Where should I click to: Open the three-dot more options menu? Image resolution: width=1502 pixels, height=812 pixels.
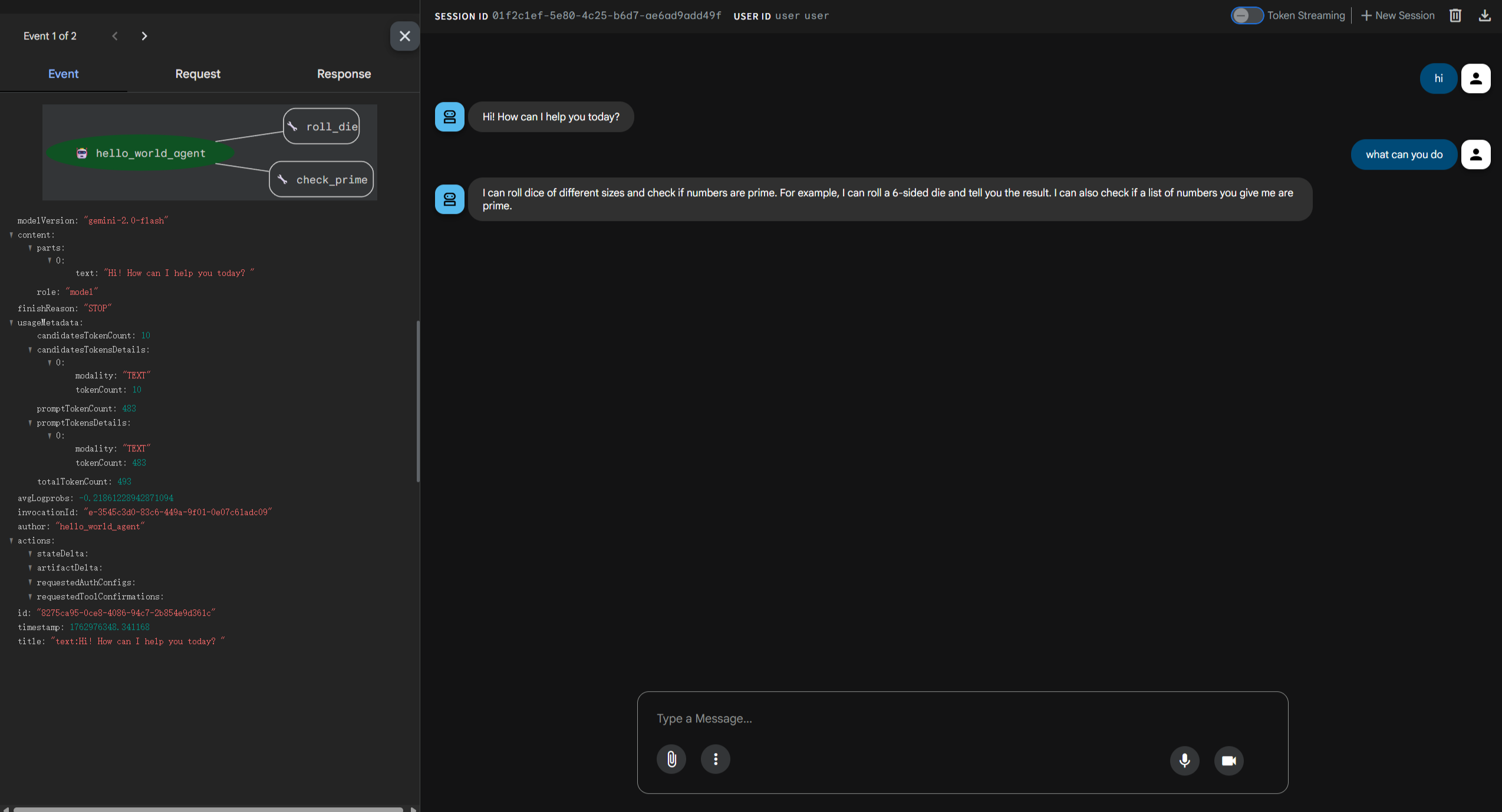click(x=715, y=759)
